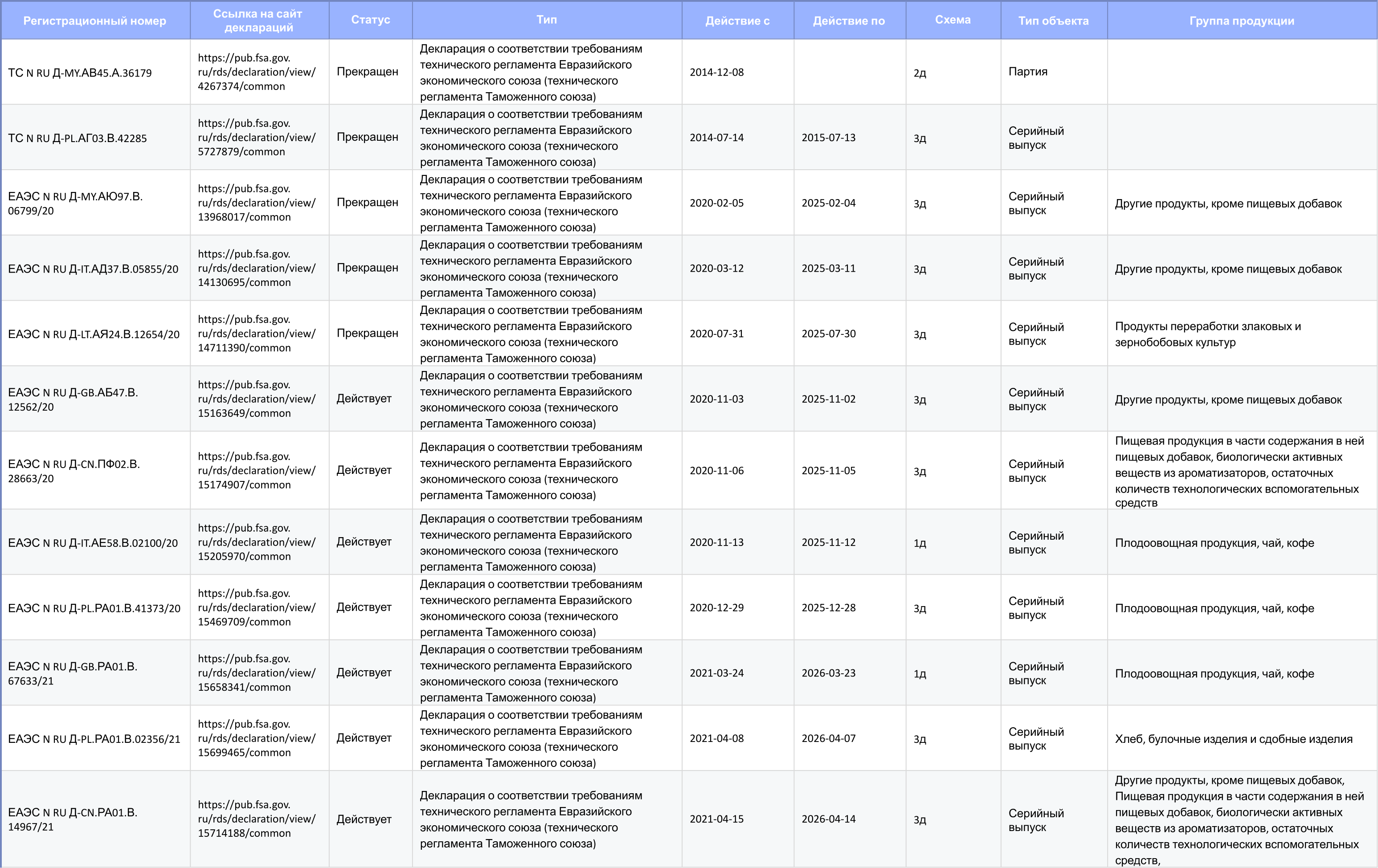Open declaration link ending 5727879/common
Viewport: 1378px width, 868px height.
pos(256,137)
